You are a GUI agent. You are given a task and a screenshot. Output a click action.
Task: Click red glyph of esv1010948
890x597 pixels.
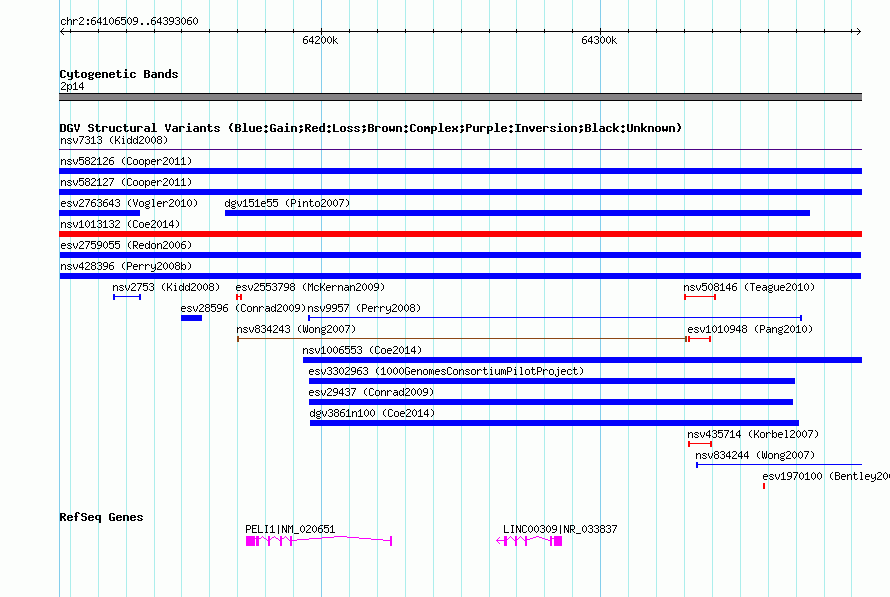699,339
